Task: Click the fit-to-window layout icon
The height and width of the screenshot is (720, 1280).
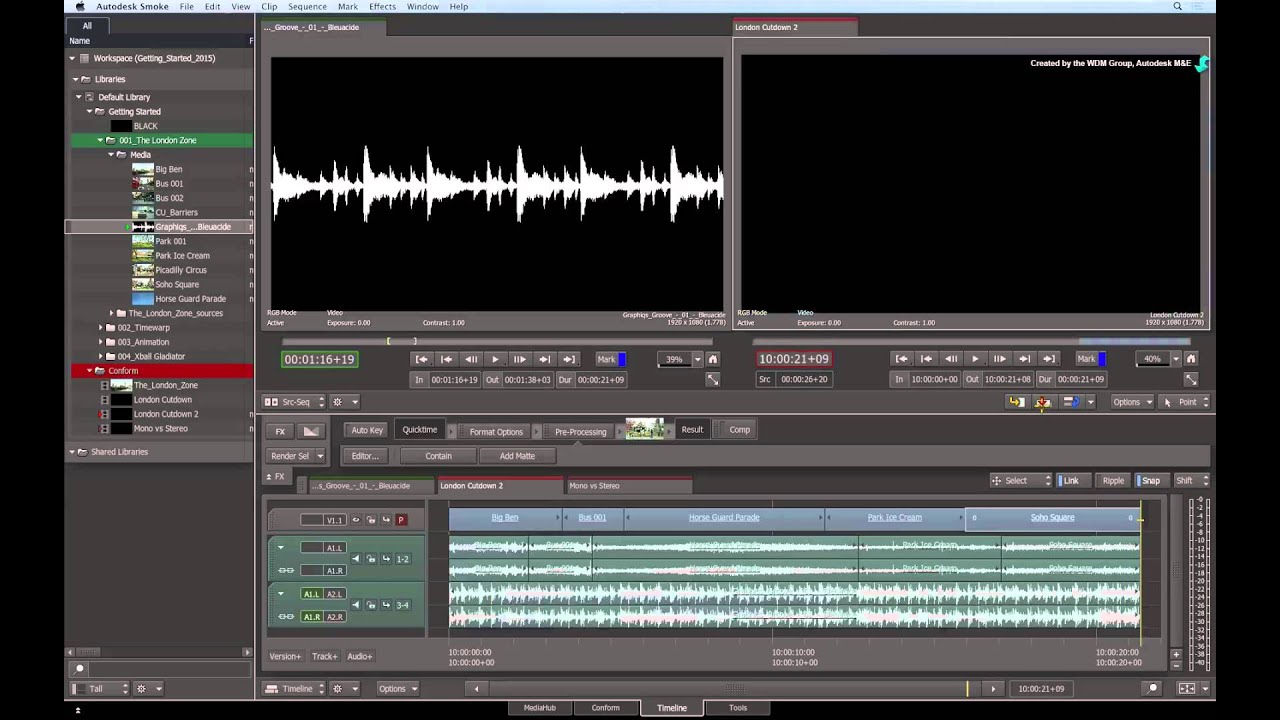Action: 1187,688
